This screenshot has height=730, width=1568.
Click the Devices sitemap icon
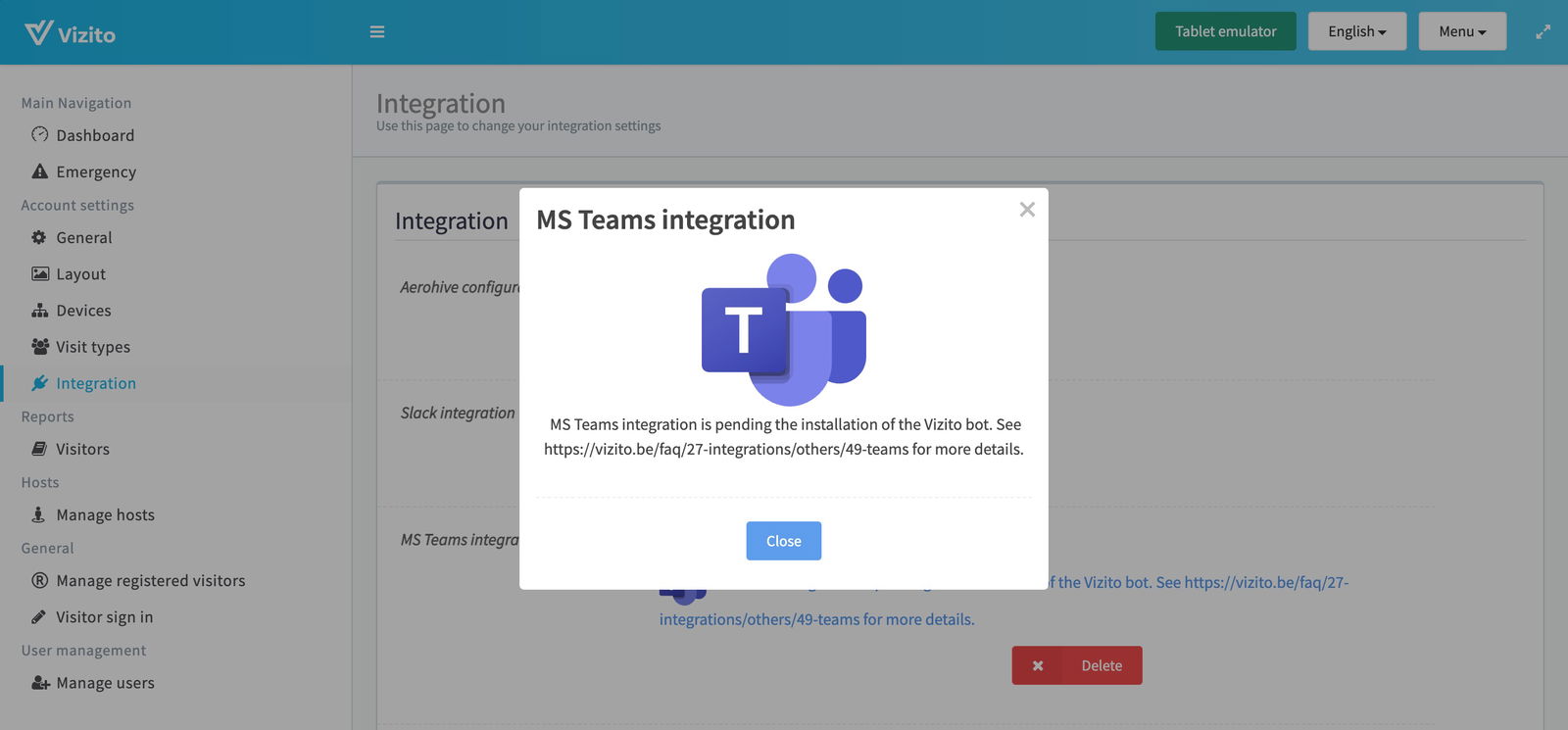pyautogui.click(x=40, y=311)
